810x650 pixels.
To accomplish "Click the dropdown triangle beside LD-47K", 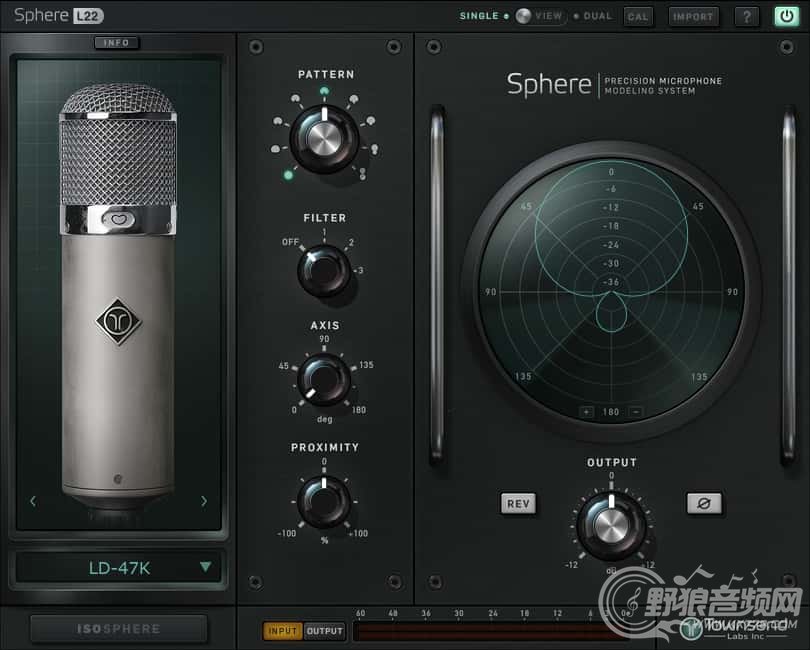I will (x=205, y=567).
